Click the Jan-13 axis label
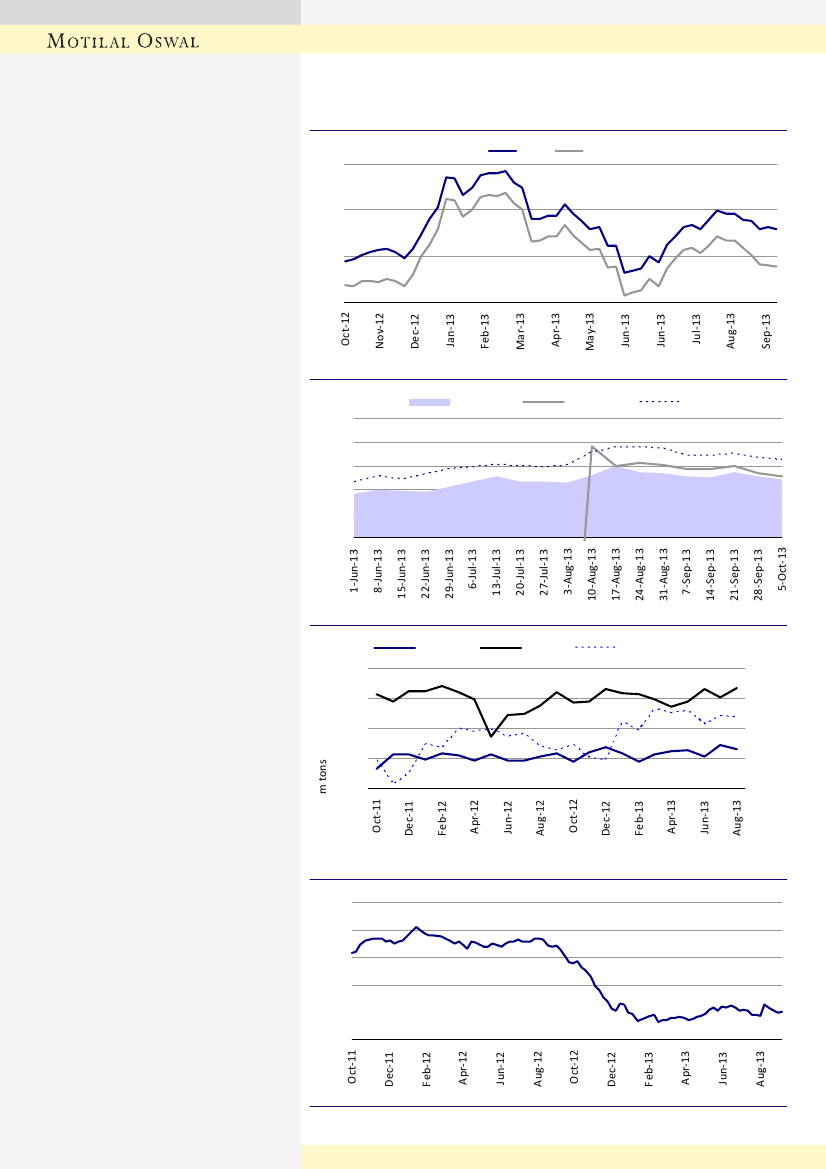826x1169 pixels. click(451, 330)
